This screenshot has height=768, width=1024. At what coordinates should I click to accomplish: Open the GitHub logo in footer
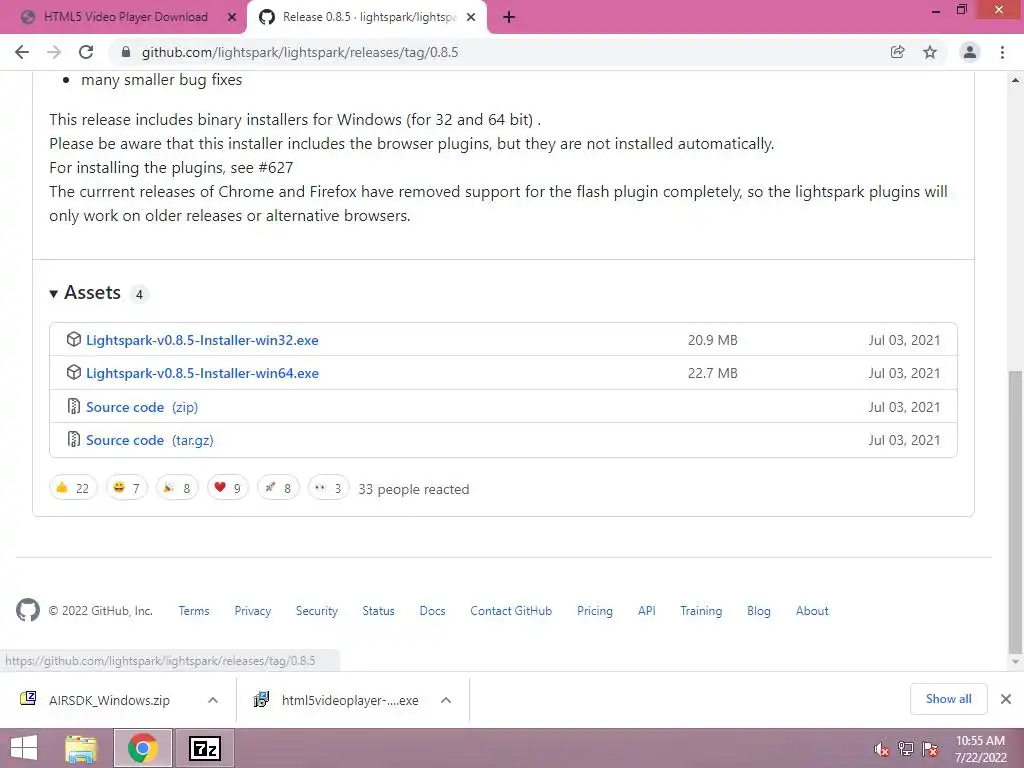pyautogui.click(x=27, y=611)
